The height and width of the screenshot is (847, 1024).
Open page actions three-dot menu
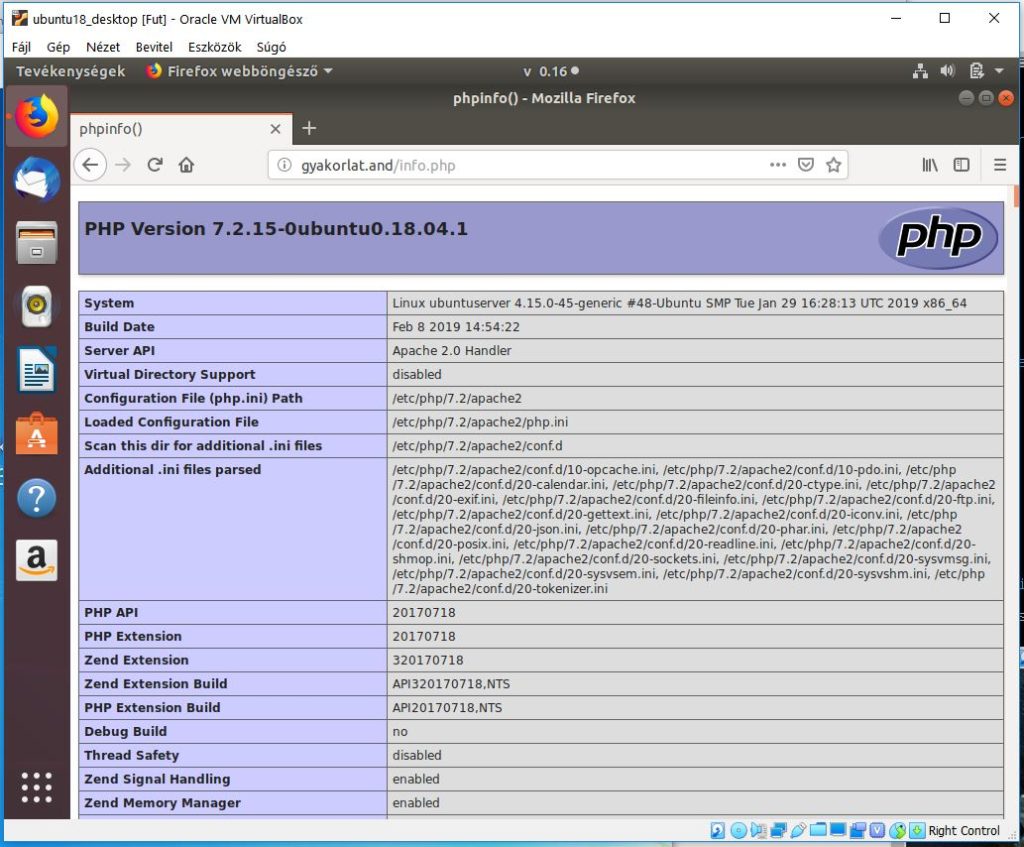click(x=778, y=165)
